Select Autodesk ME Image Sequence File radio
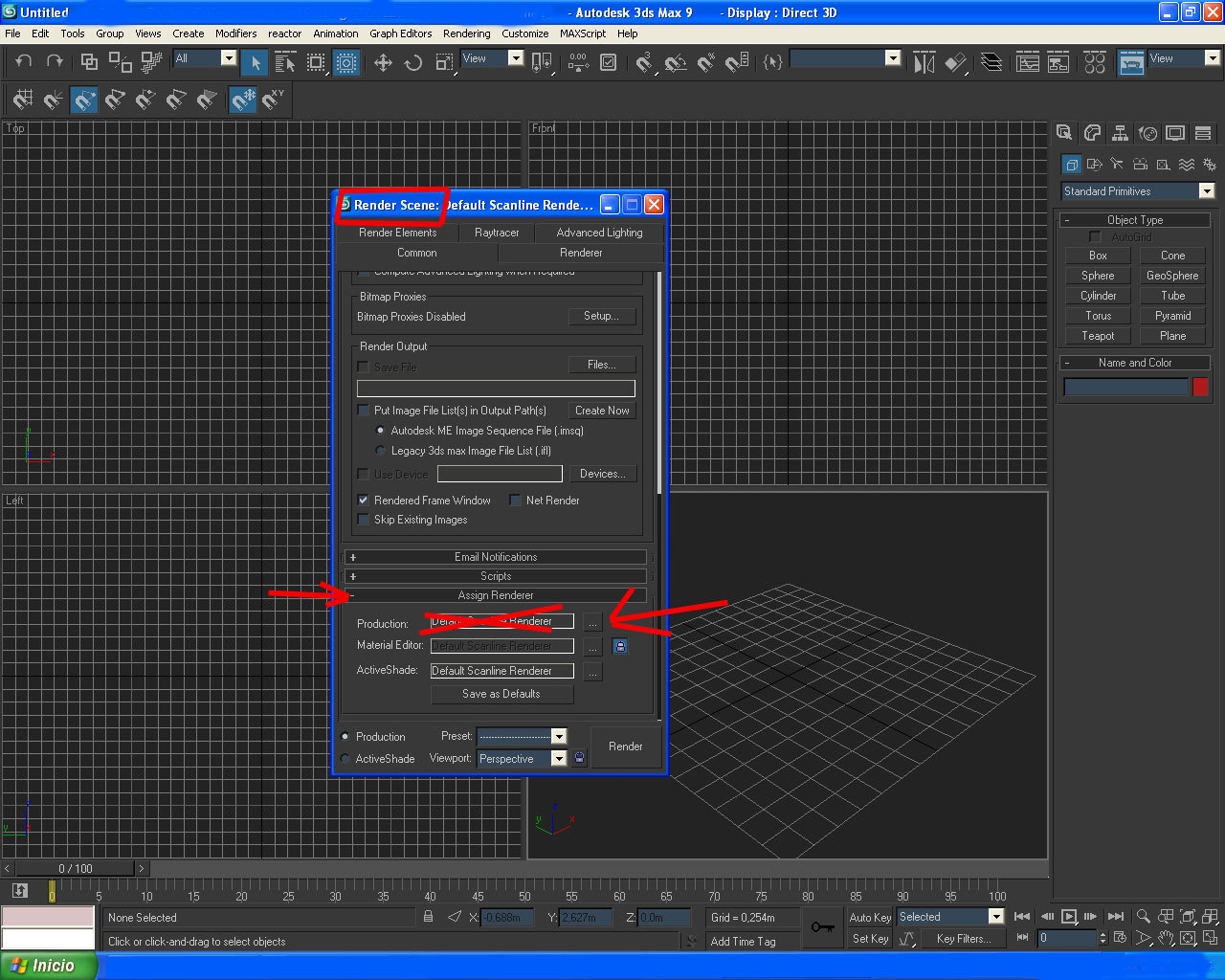The width and height of the screenshot is (1225, 980). pos(381,431)
